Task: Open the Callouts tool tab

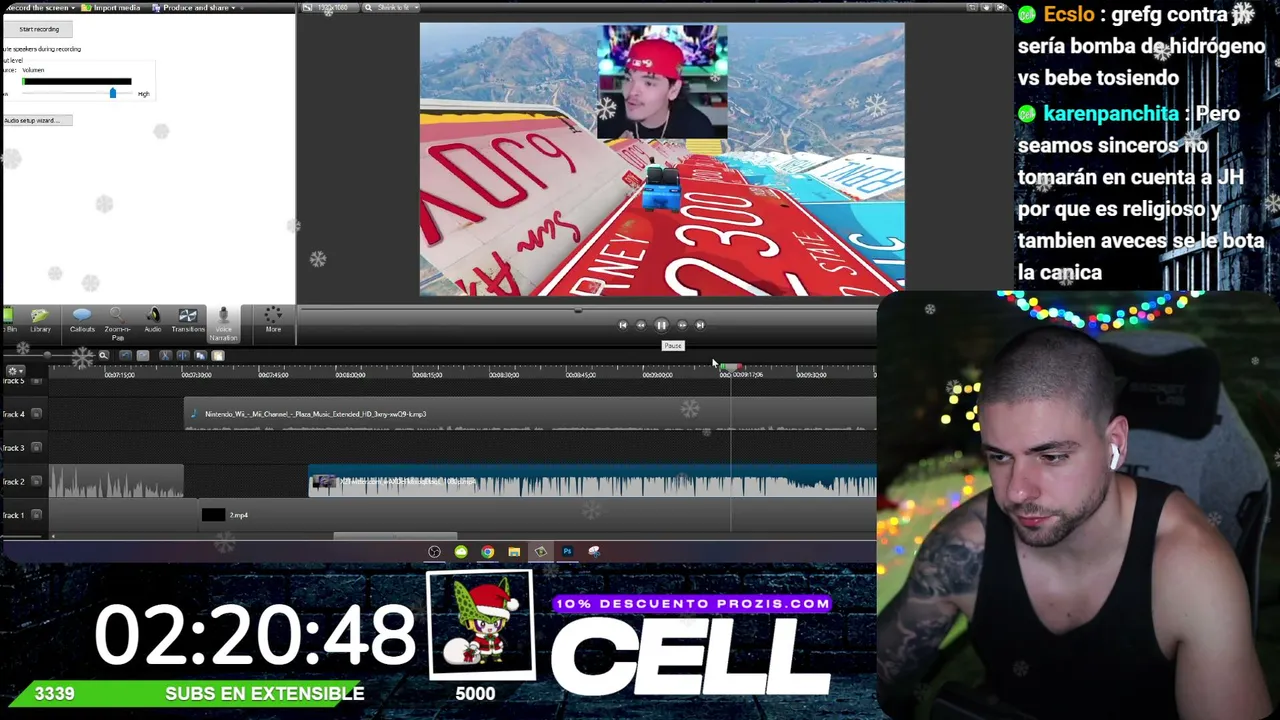Action: pos(82,320)
